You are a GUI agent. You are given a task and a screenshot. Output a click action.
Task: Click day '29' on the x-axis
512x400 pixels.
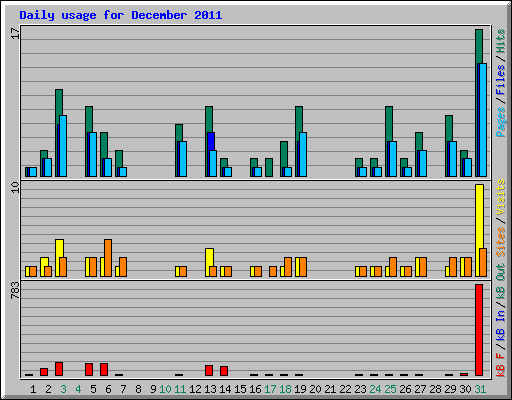[450, 389]
